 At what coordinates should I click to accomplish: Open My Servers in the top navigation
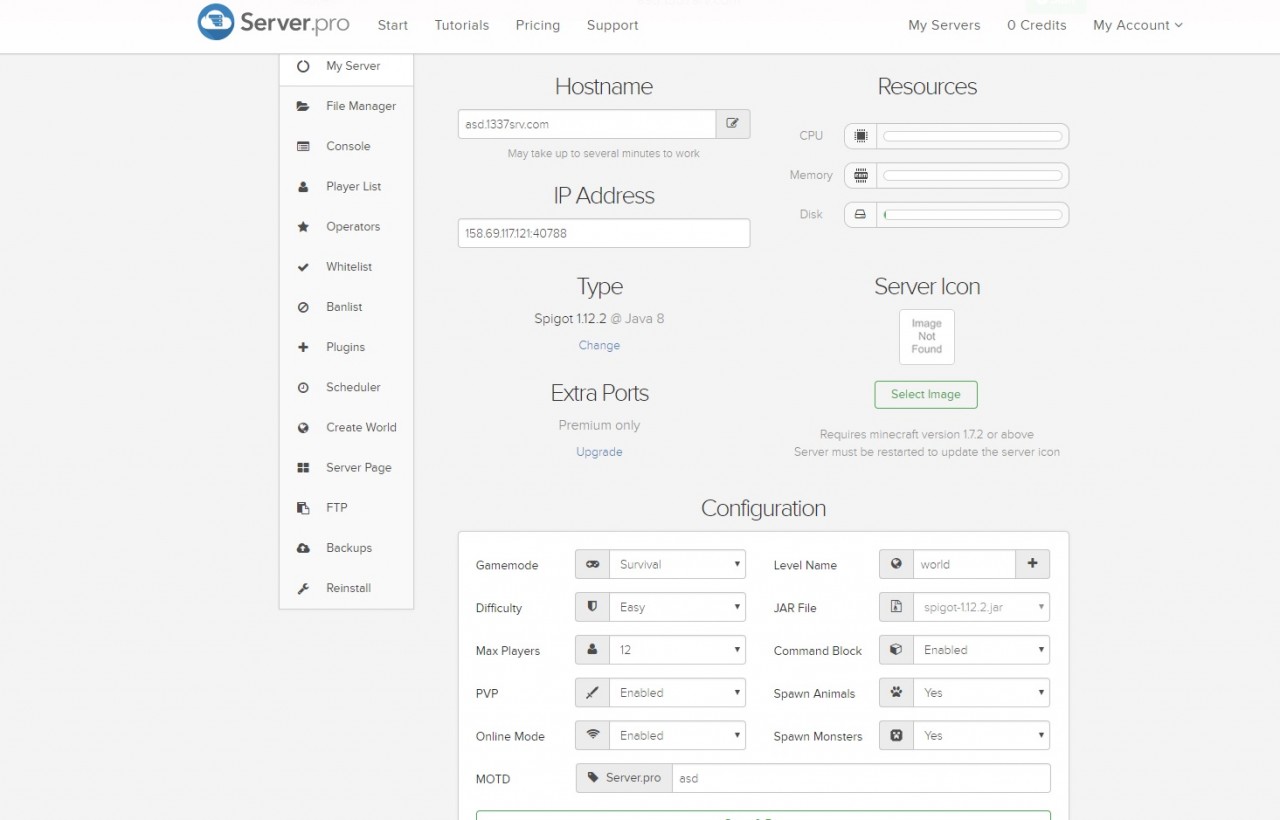point(944,25)
